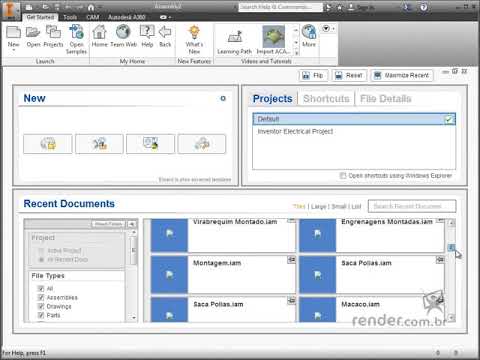Pin the Montagem.iam tile
The height and width of the screenshot is (360, 480).
[x=291, y=260]
